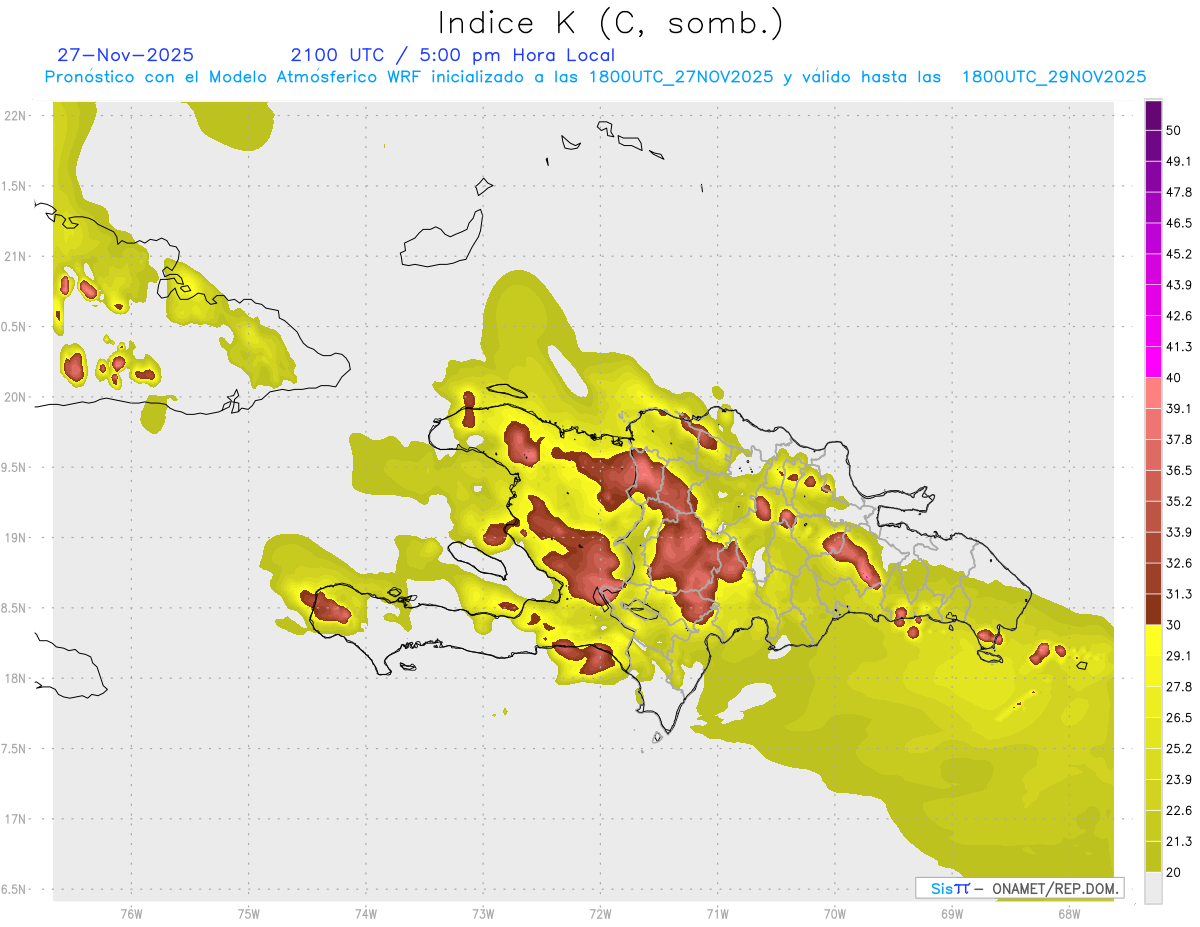The width and height of the screenshot is (1200, 927).
Task: Click colorbar value 35.2
Action: pos(1179,501)
